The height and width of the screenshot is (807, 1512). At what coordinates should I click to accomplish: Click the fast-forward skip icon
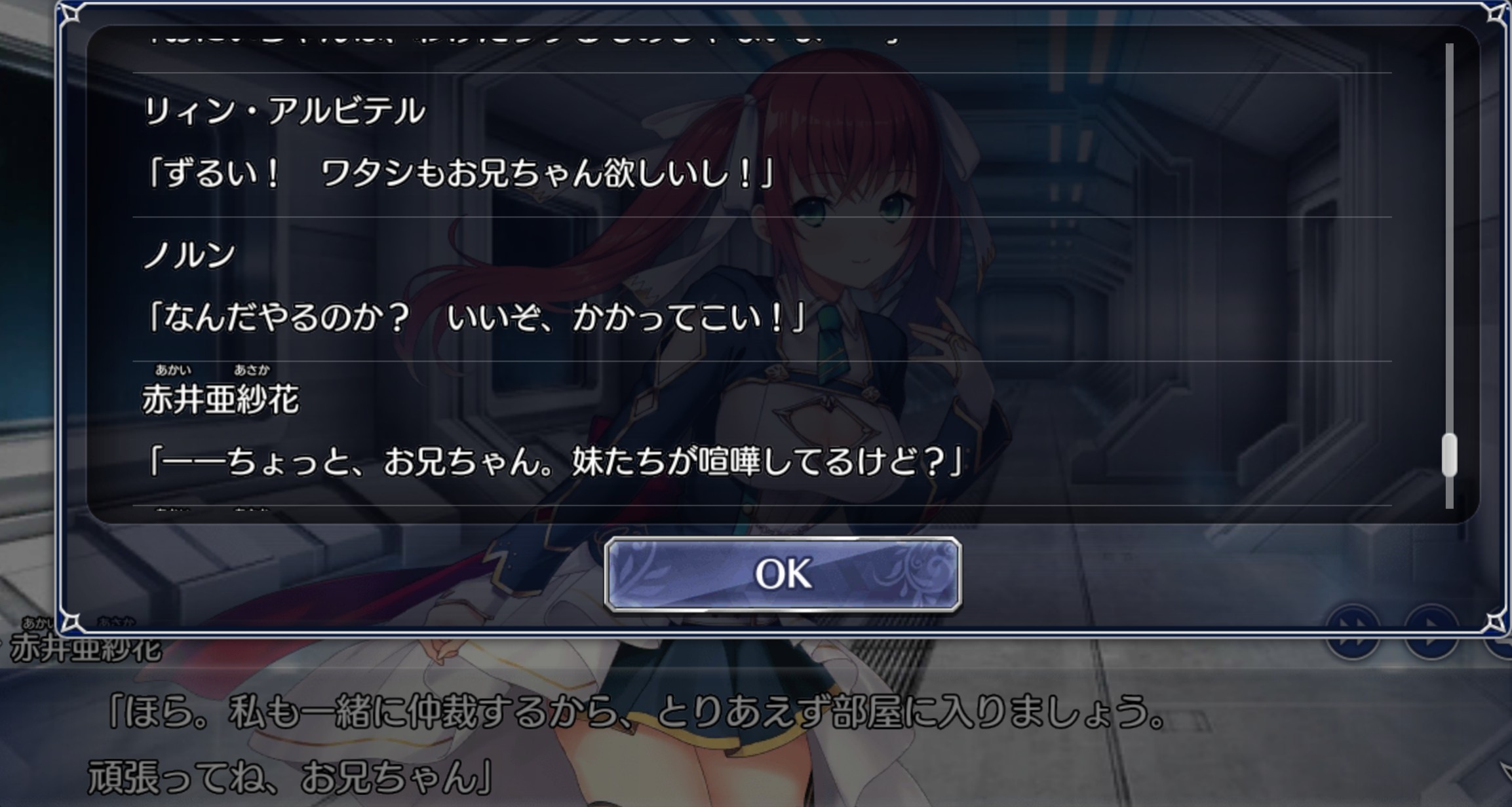(1353, 631)
